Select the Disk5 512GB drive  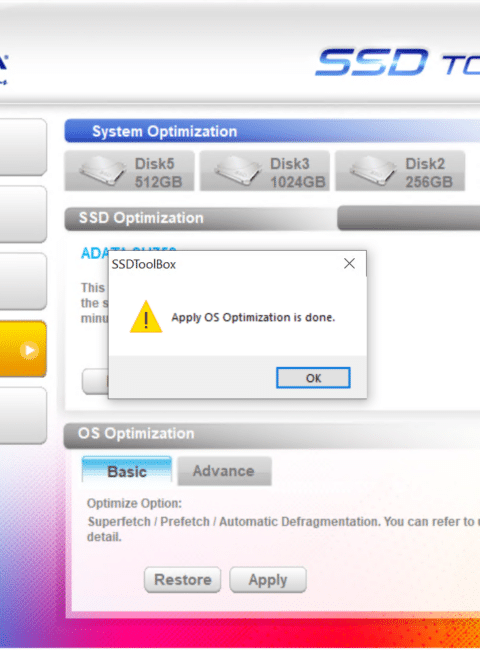tap(129, 171)
